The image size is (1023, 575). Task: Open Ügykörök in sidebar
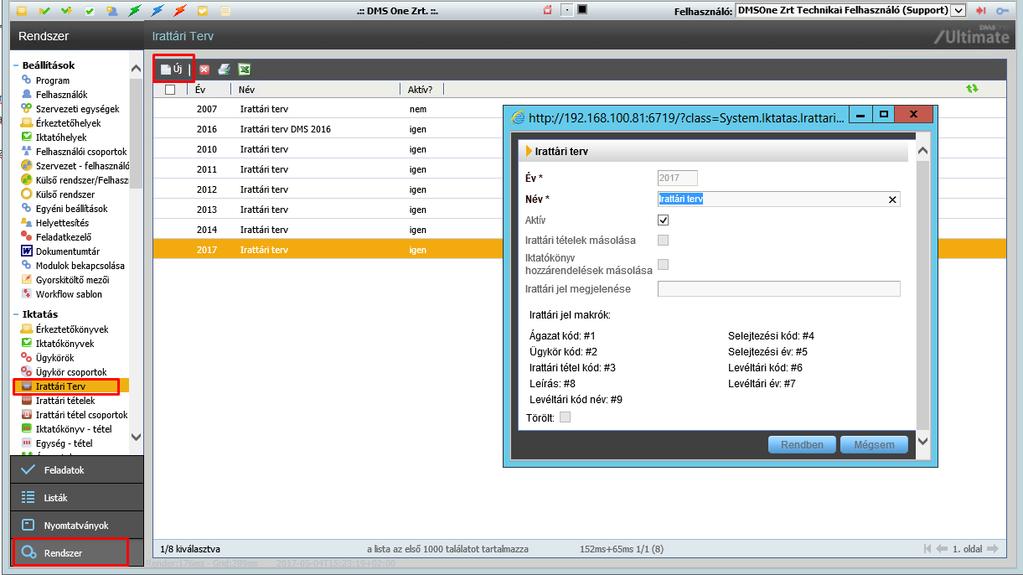[x=55, y=358]
